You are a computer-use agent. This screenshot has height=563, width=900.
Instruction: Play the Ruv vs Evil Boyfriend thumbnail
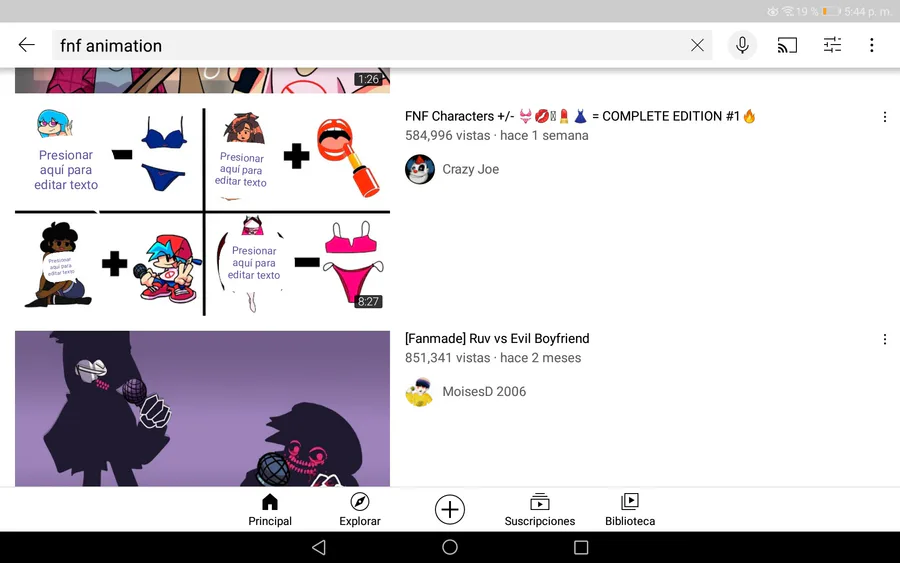(x=203, y=409)
